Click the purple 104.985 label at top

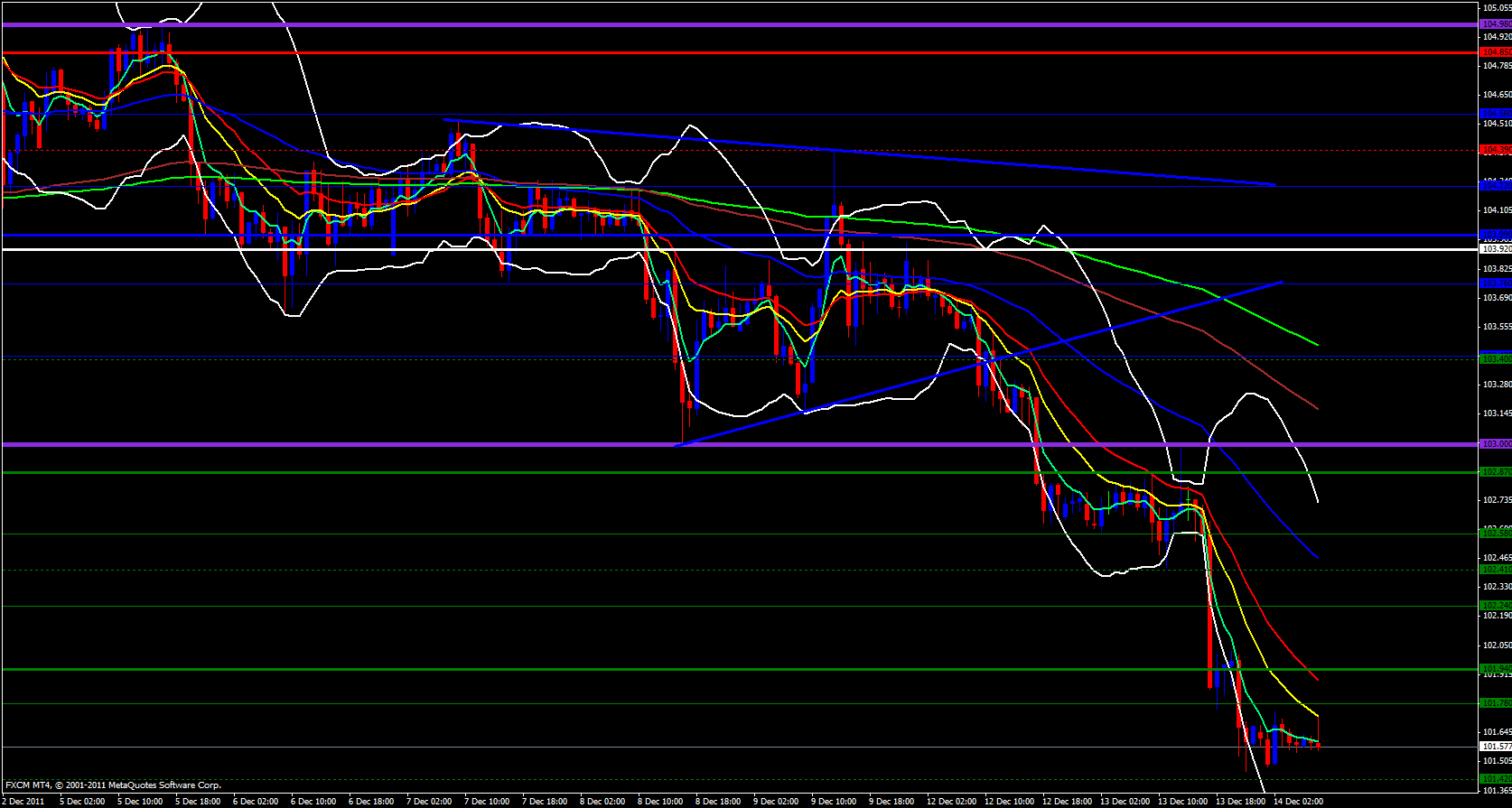tap(1496, 24)
